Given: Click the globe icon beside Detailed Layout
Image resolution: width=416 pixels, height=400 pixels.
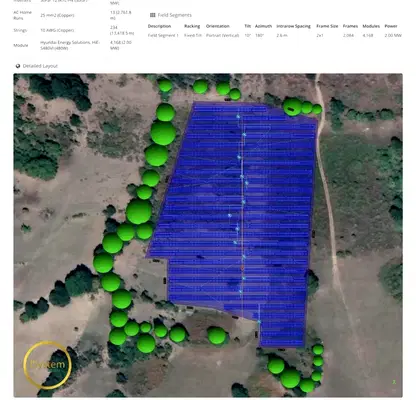Looking at the screenshot, I should coord(18,66).
